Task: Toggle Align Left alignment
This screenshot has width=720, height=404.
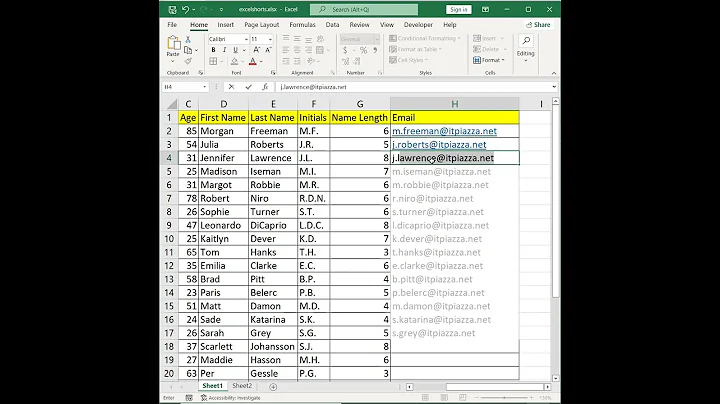Action: pyautogui.click(x=286, y=50)
